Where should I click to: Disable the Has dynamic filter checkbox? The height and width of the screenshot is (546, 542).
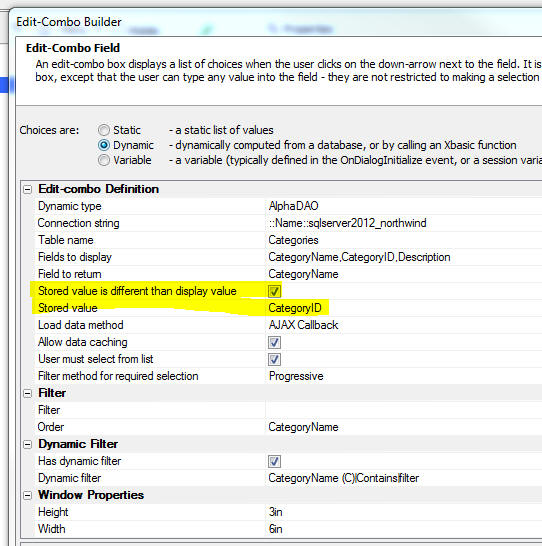click(274, 461)
